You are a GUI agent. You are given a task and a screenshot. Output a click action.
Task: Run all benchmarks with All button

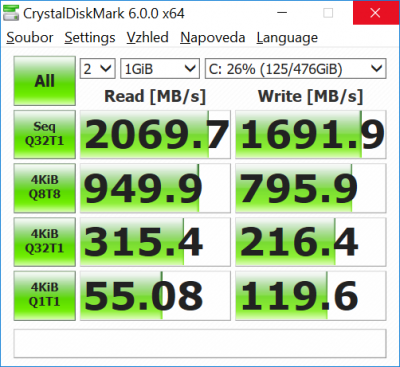pyautogui.click(x=45, y=81)
